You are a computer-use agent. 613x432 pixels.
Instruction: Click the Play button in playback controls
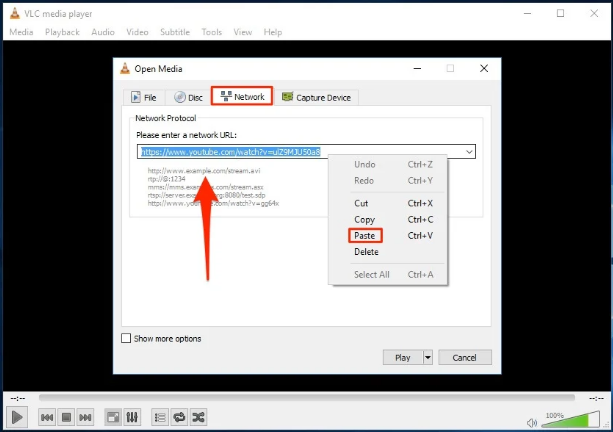(x=17, y=417)
